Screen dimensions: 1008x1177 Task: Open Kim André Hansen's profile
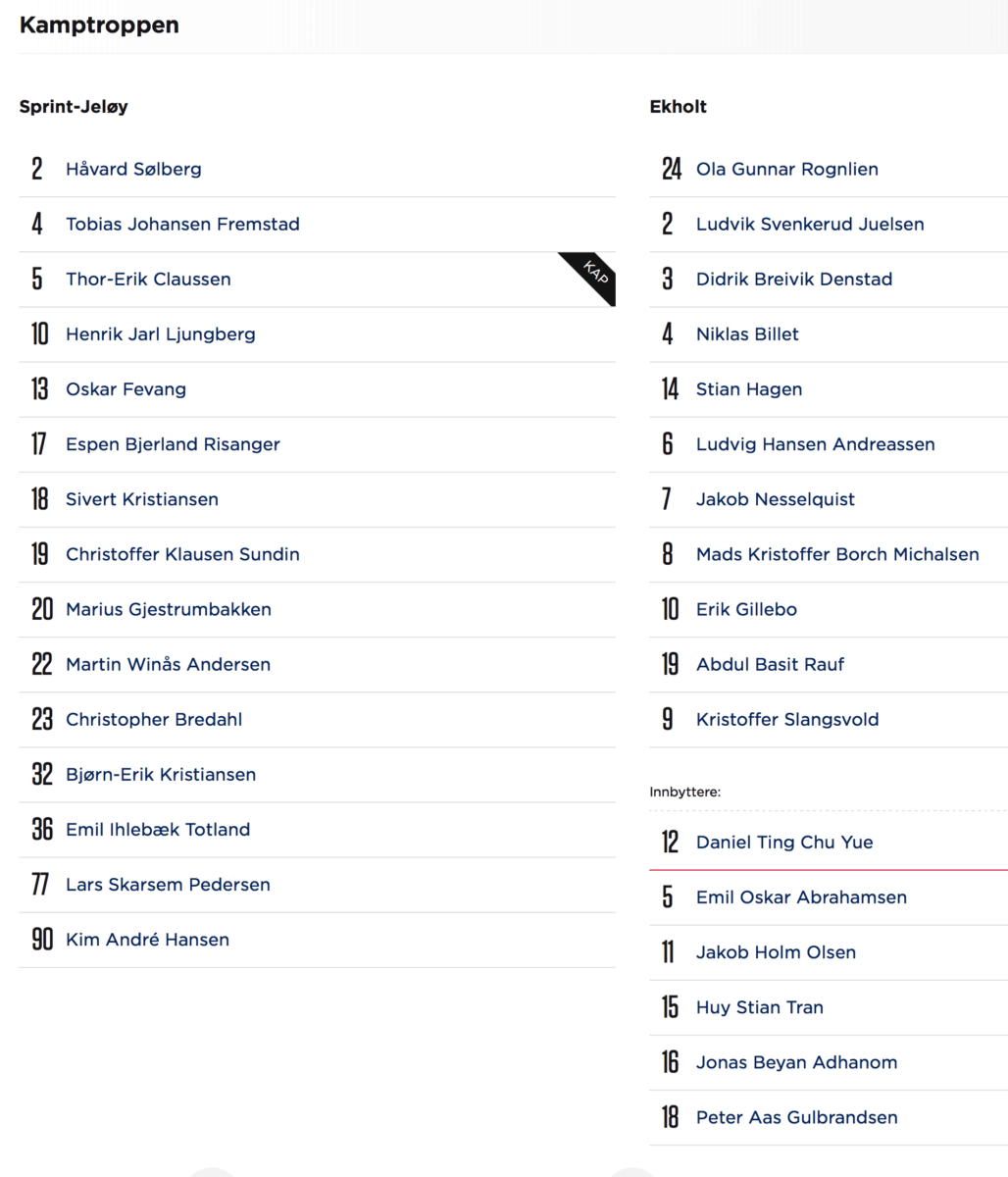pyautogui.click(x=147, y=939)
